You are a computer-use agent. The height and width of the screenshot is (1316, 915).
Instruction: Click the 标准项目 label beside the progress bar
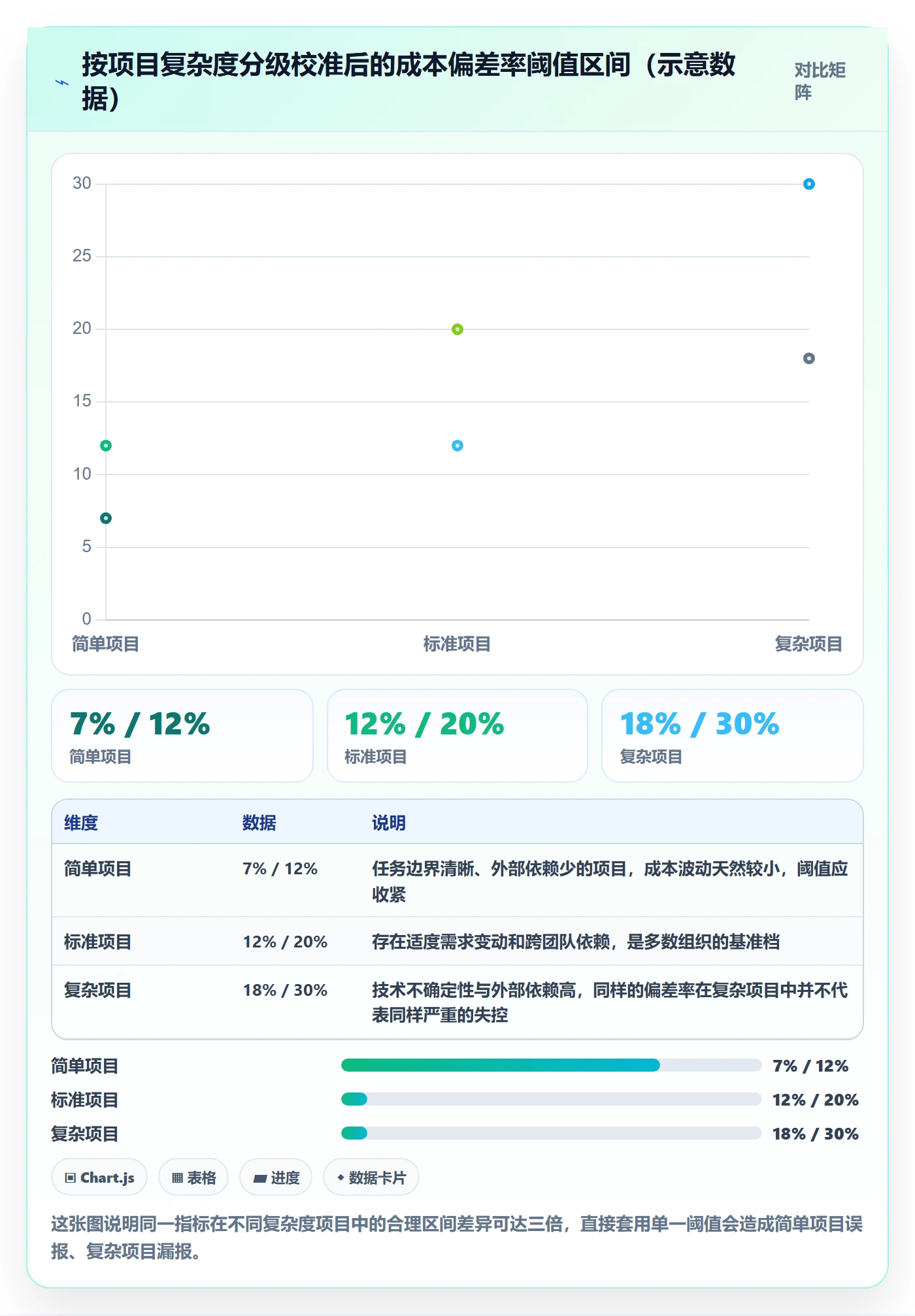tap(85, 1100)
